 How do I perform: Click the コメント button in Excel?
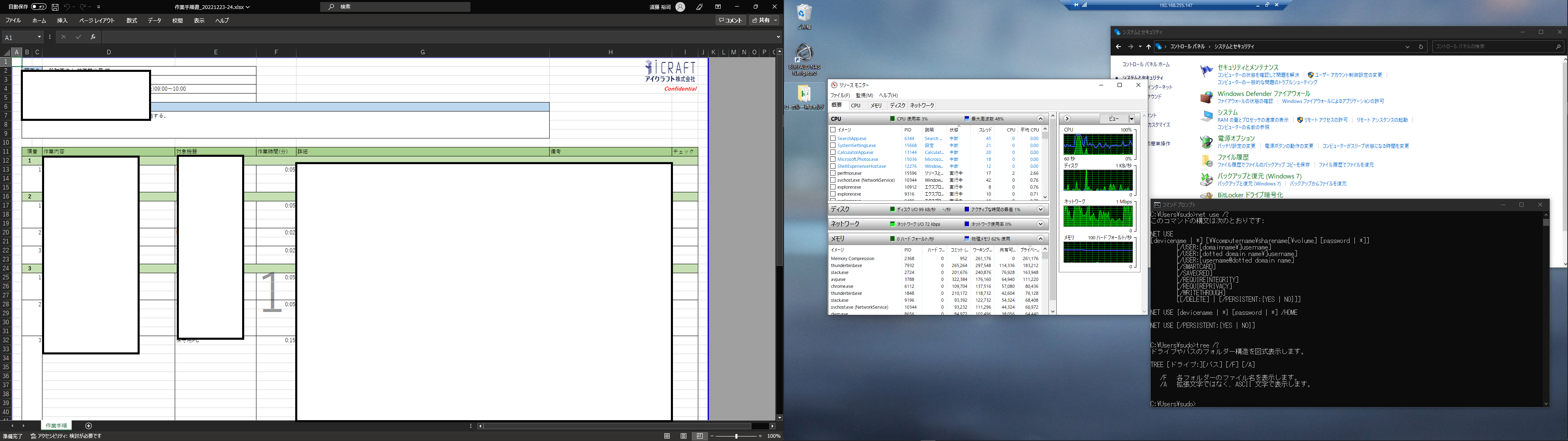point(731,20)
